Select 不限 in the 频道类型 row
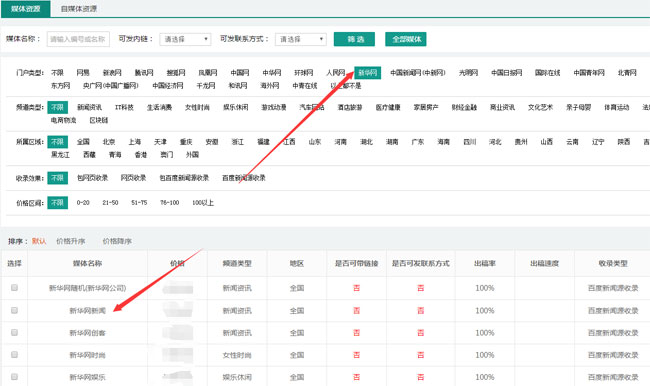Viewport: 650px width, 386px height. coord(57,107)
